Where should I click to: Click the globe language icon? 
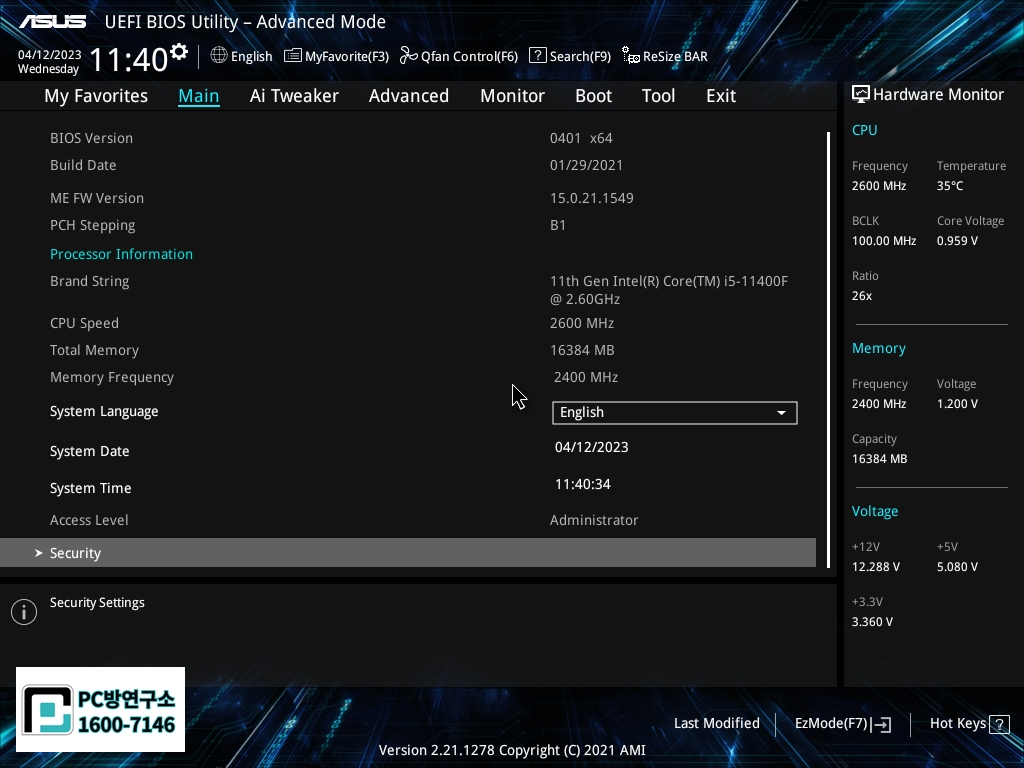click(x=219, y=56)
